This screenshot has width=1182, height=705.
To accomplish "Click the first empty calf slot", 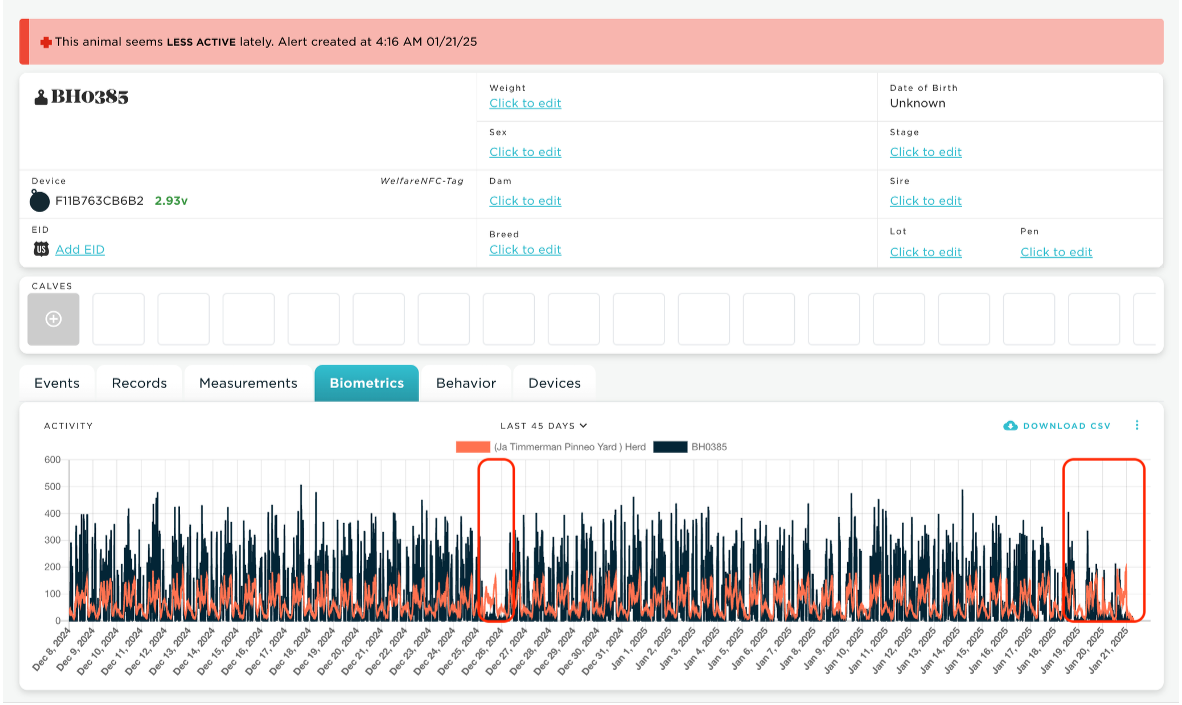I will click(x=118, y=320).
